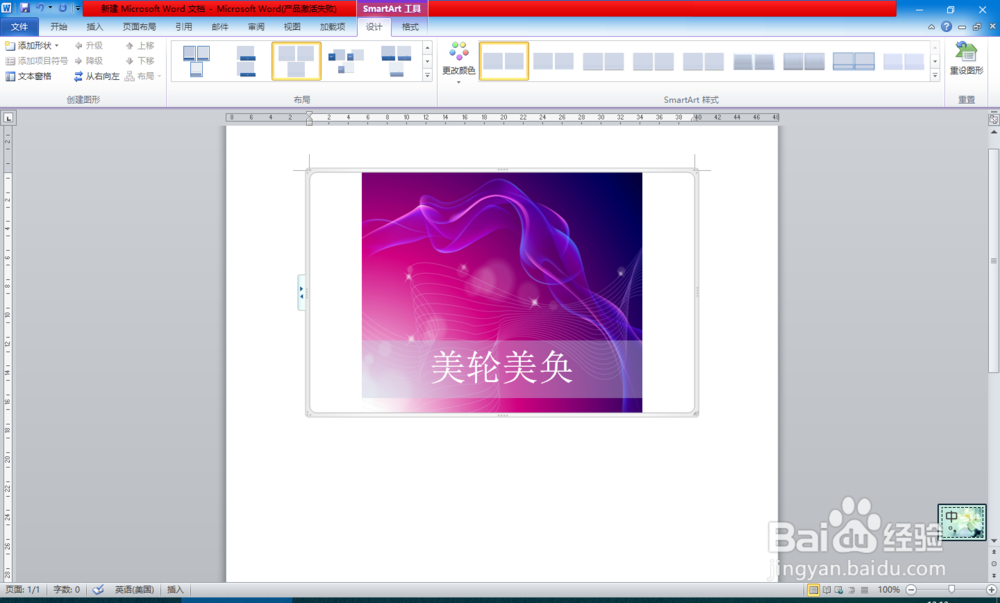Click 英语(美国) language in status bar
Image resolution: width=1000 pixels, height=603 pixels.
tap(134, 589)
